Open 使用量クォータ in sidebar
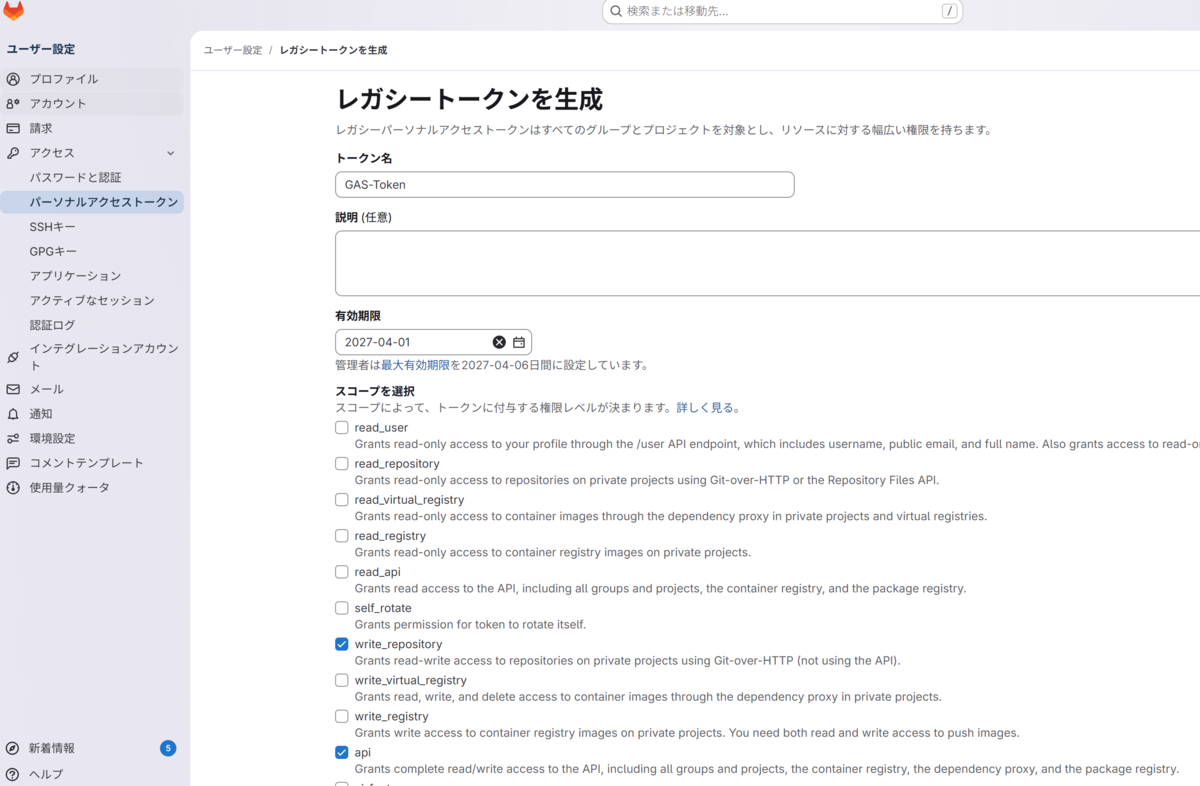This screenshot has height=786, width=1200. (x=92, y=488)
